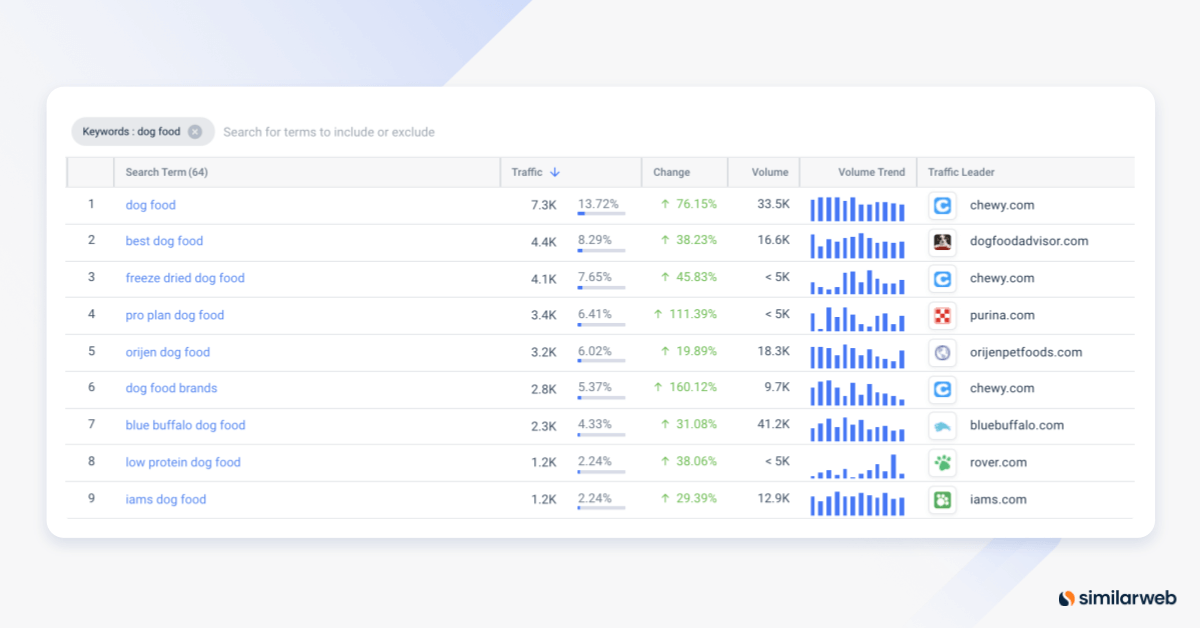The image size is (1200, 628).
Task: Open the 'pro plan dog food' term
Action: 175,315
